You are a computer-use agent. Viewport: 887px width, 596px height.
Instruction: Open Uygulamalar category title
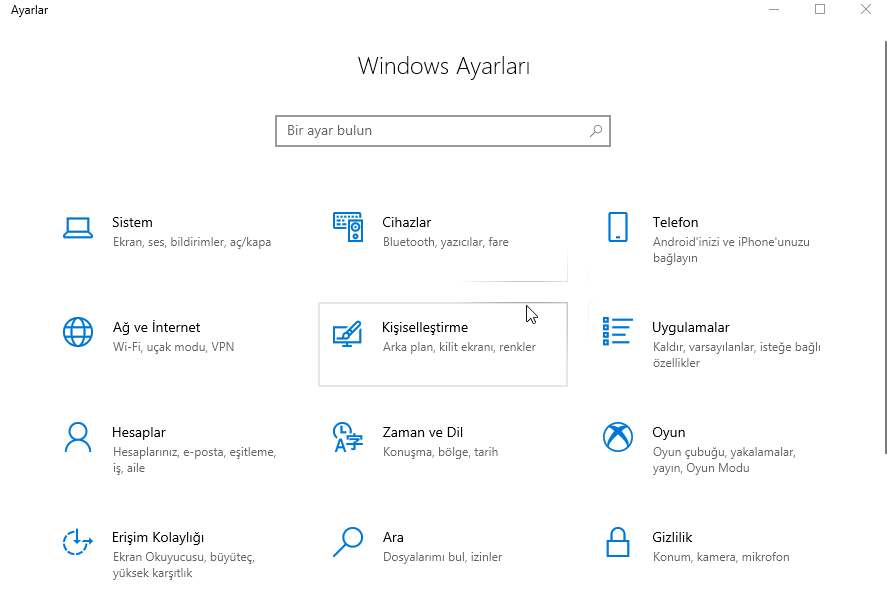pyautogui.click(x=691, y=327)
